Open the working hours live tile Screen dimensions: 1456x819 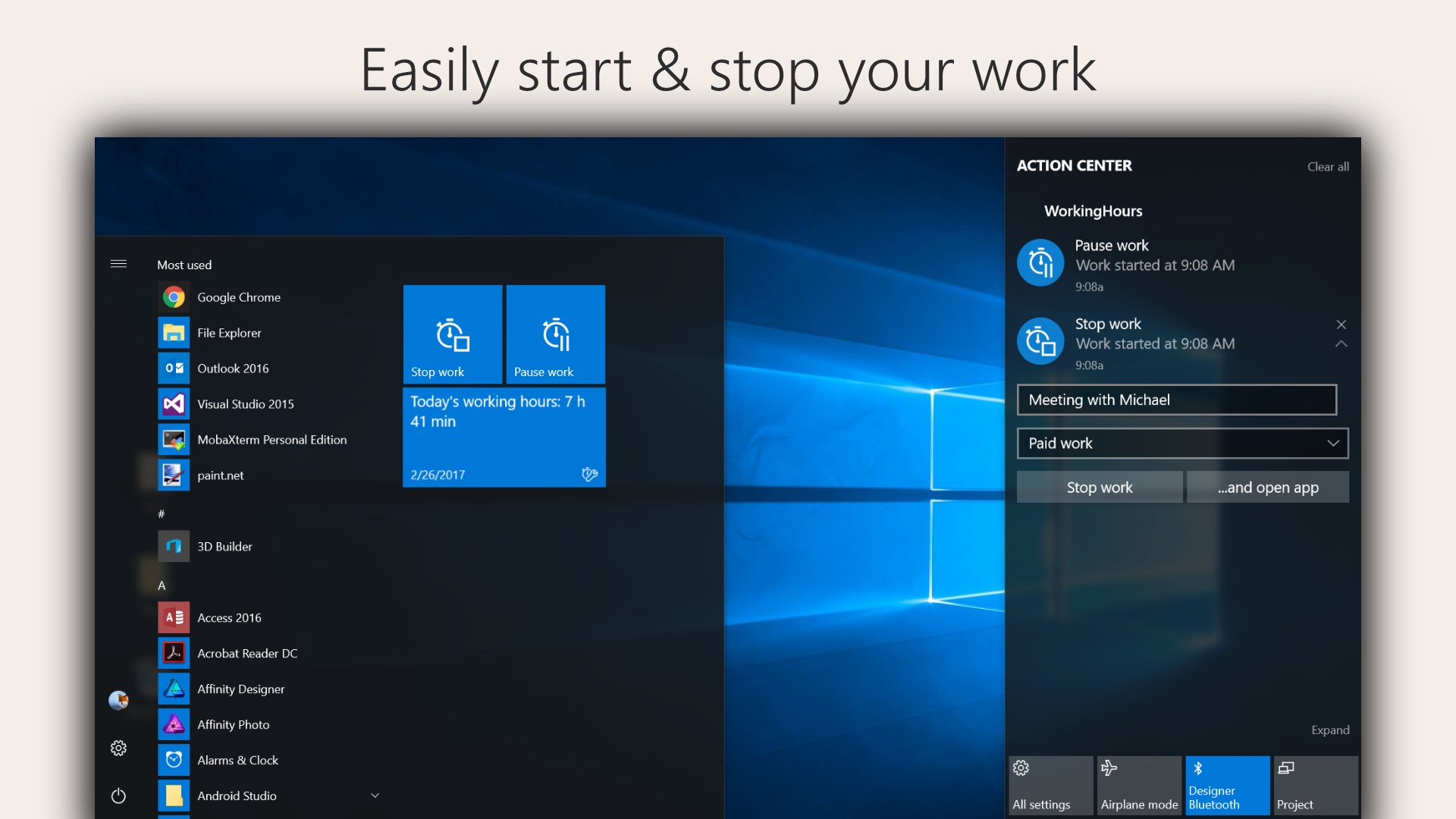(504, 436)
